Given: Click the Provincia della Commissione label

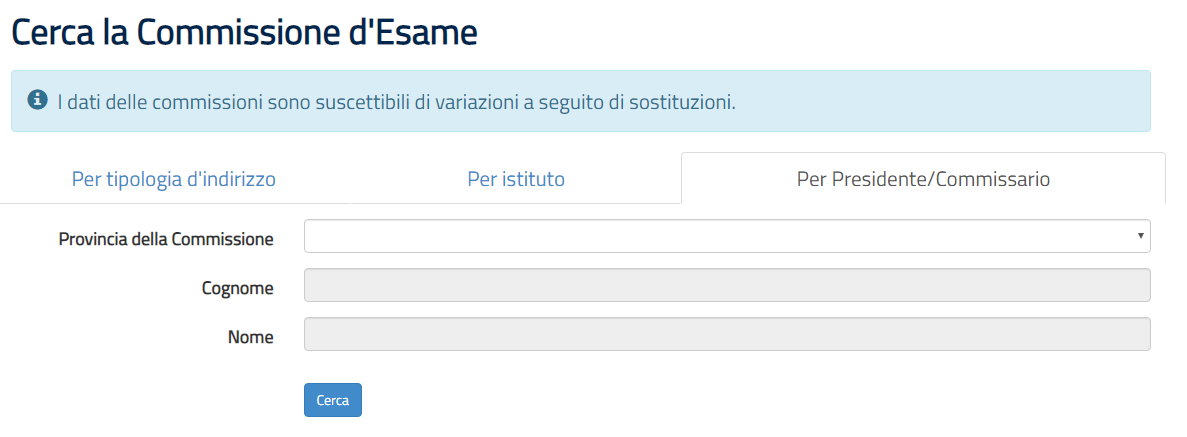Looking at the screenshot, I should click(167, 239).
